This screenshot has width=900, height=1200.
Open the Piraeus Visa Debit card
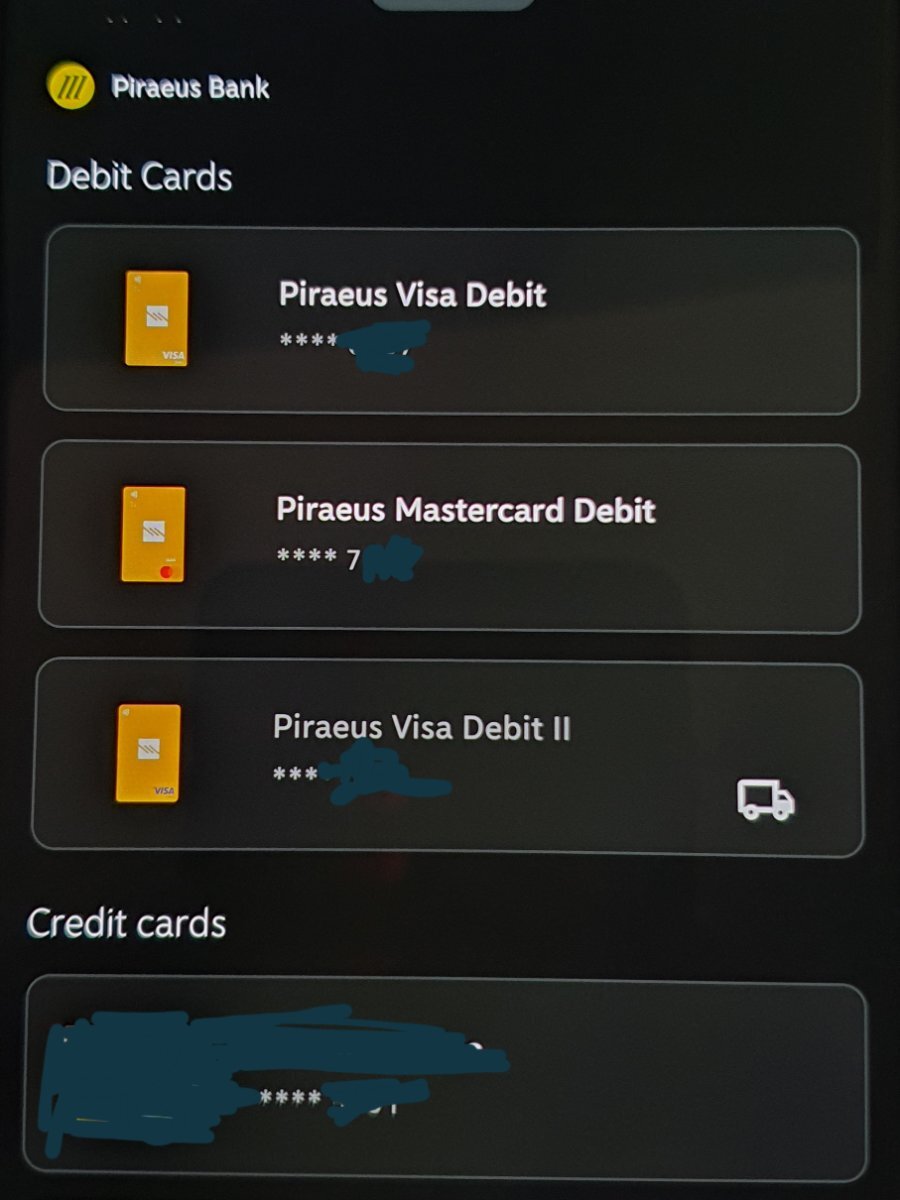point(452,320)
